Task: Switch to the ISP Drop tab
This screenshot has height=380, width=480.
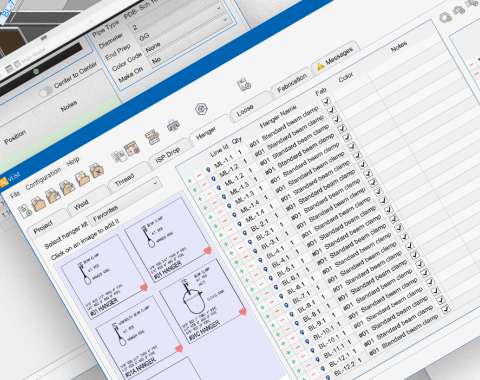Action: coord(168,155)
